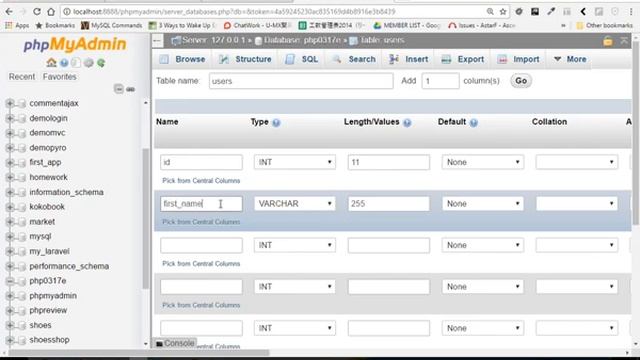Click the Table name field

click(x=301, y=81)
